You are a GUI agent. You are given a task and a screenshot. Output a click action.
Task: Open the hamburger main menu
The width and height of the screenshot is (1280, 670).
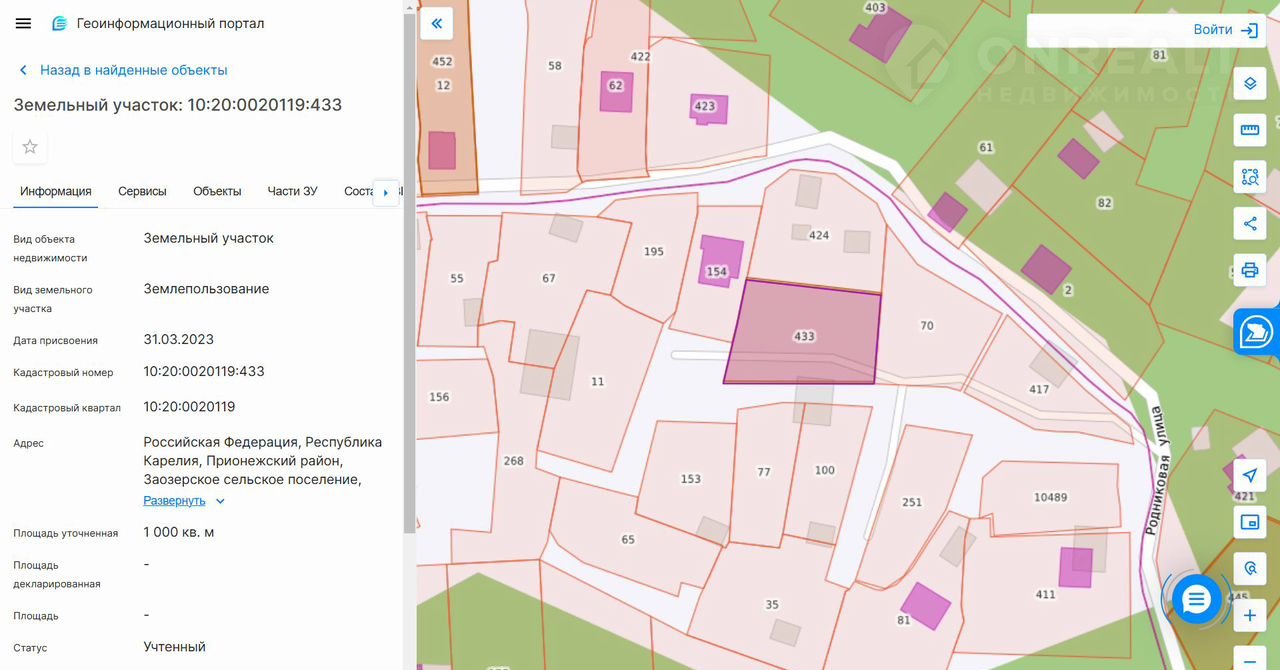[23, 23]
